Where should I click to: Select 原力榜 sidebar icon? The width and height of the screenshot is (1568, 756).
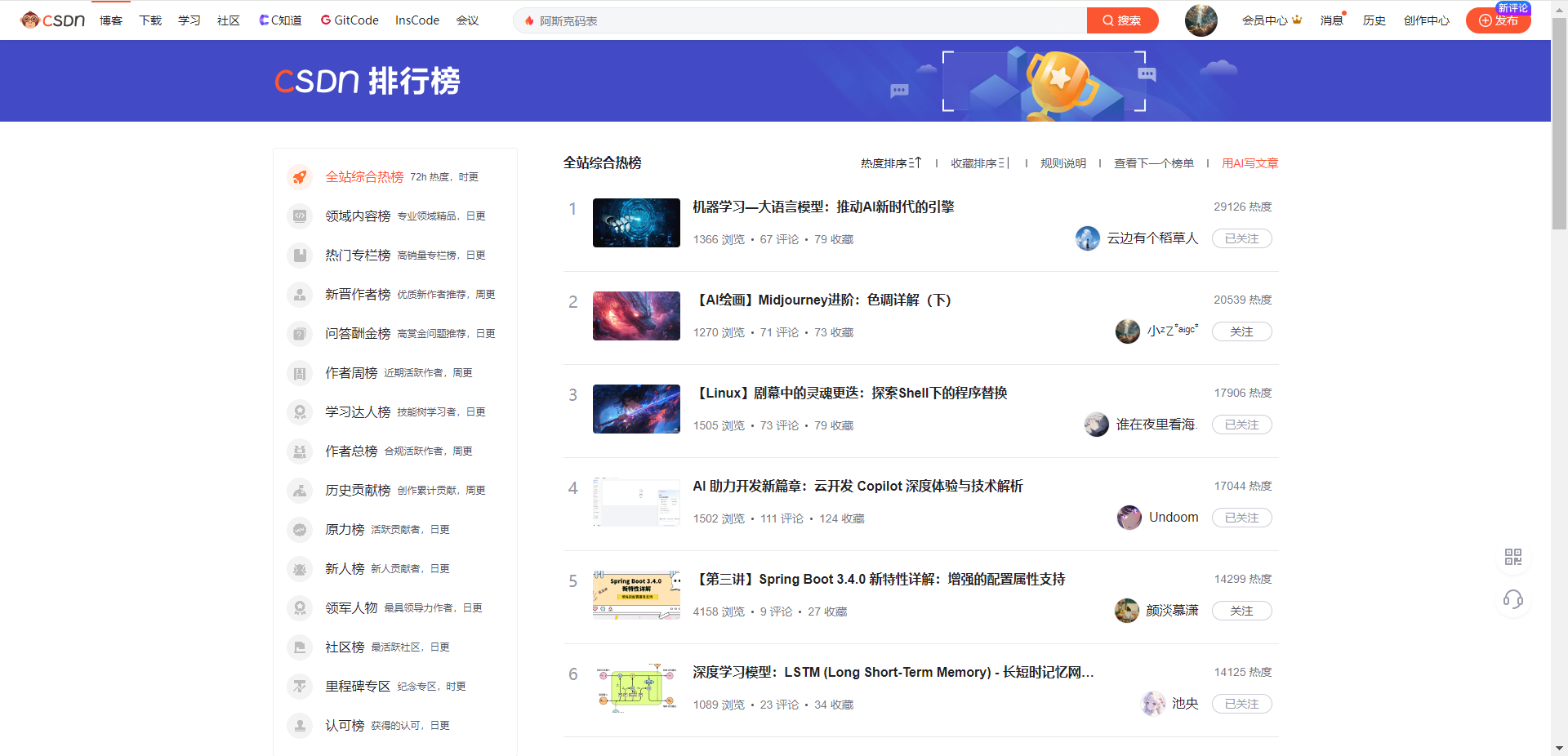pos(300,530)
